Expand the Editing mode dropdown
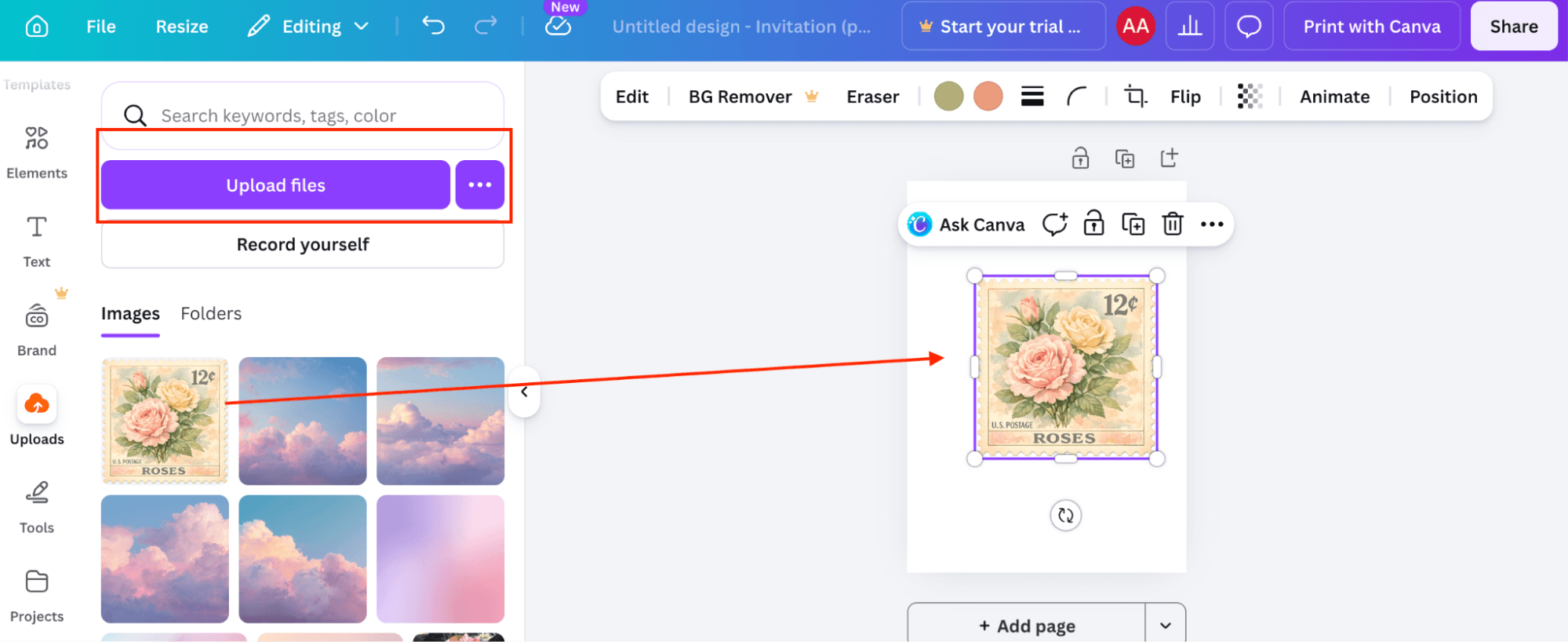The height and width of the screenshot is (642, 1568). pyautogui.click(x=308, y=27)
